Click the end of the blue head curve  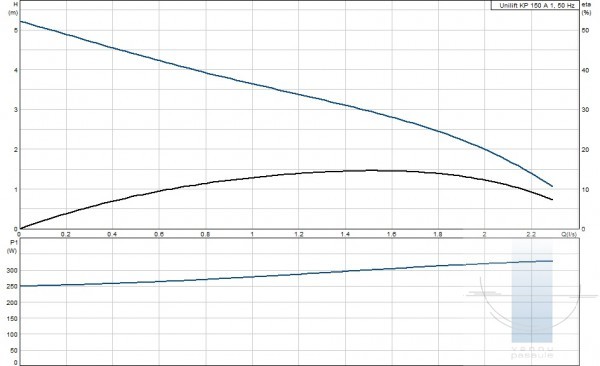(x=552, y=186)
